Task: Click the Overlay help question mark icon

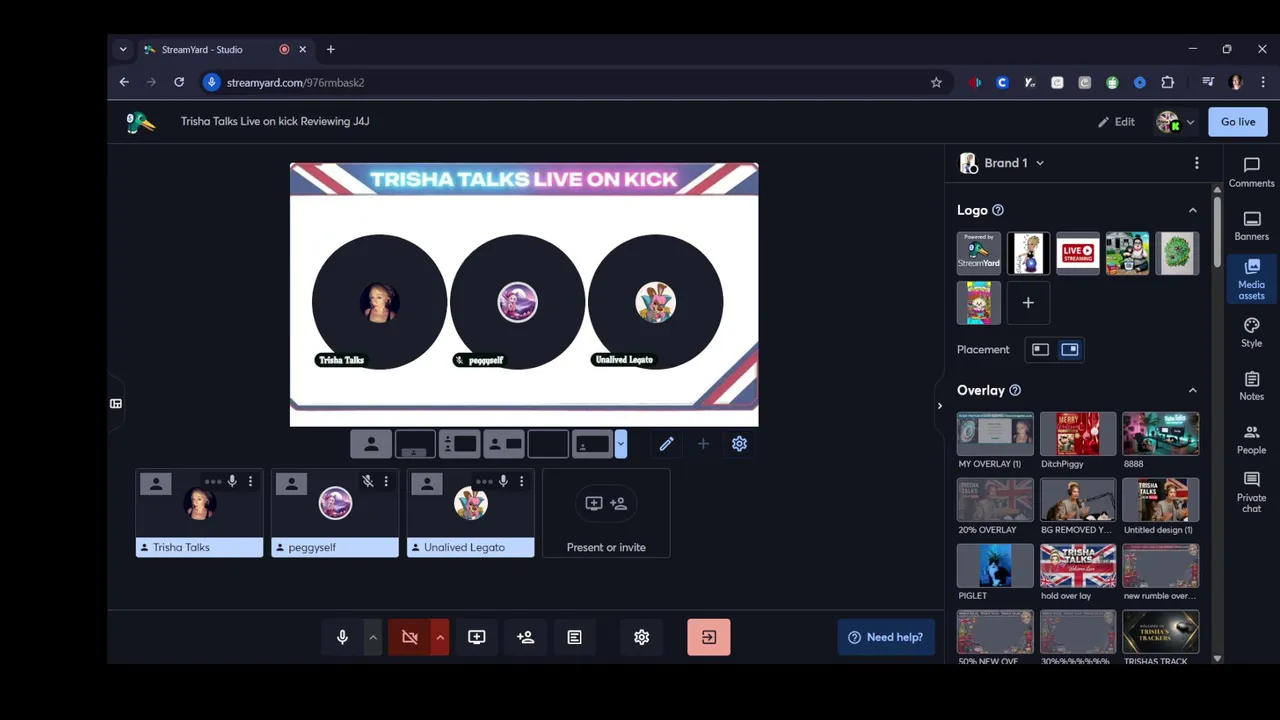Action: (x=1015, y=390)
